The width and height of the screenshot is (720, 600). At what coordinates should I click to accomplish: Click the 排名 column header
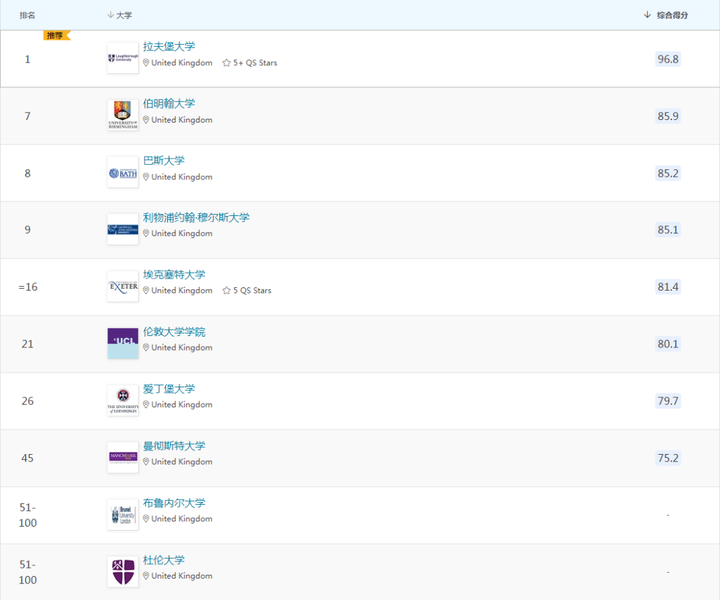tap(27, 15)
